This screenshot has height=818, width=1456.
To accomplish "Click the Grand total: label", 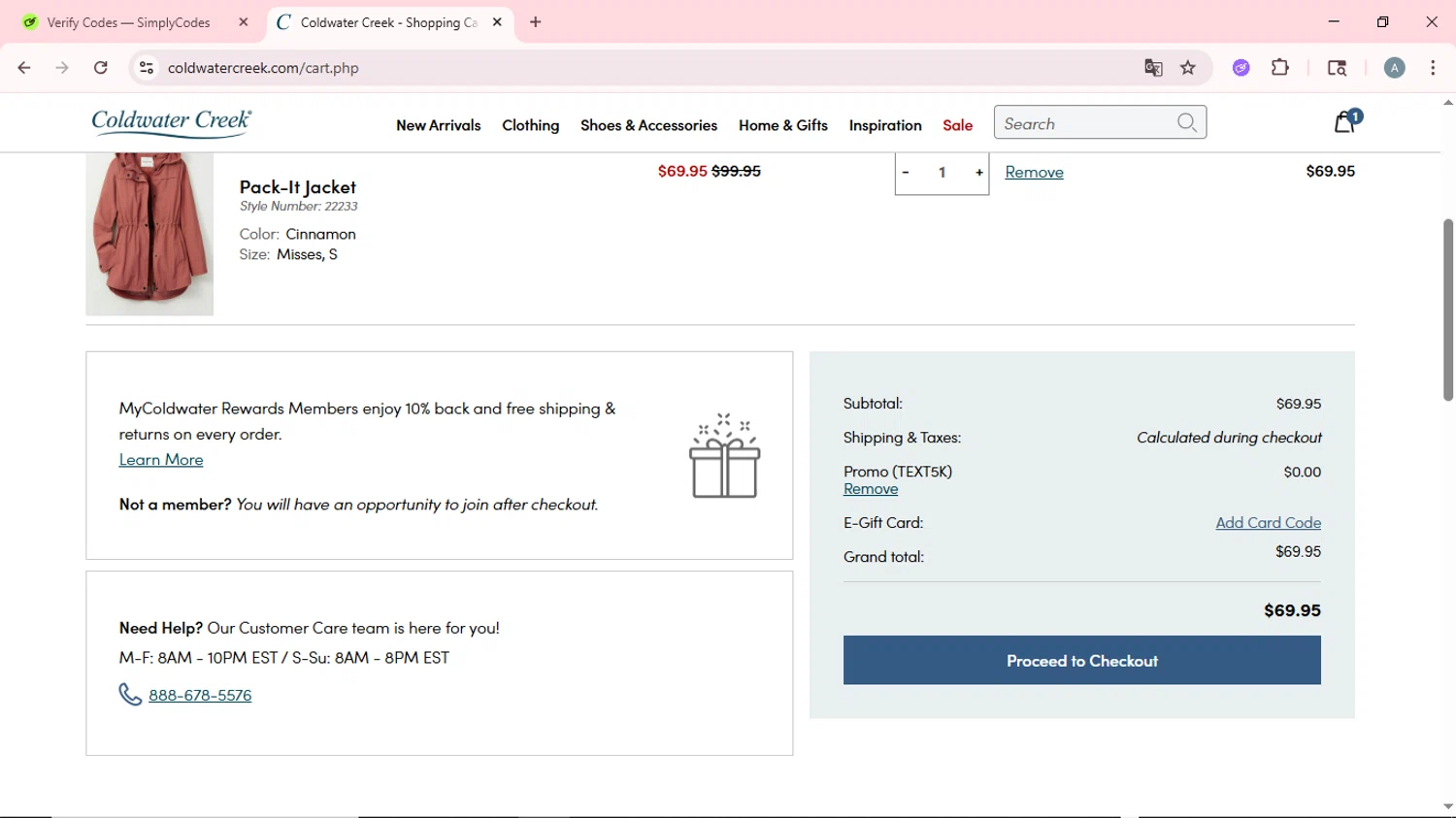I will [x=883, y=557].
